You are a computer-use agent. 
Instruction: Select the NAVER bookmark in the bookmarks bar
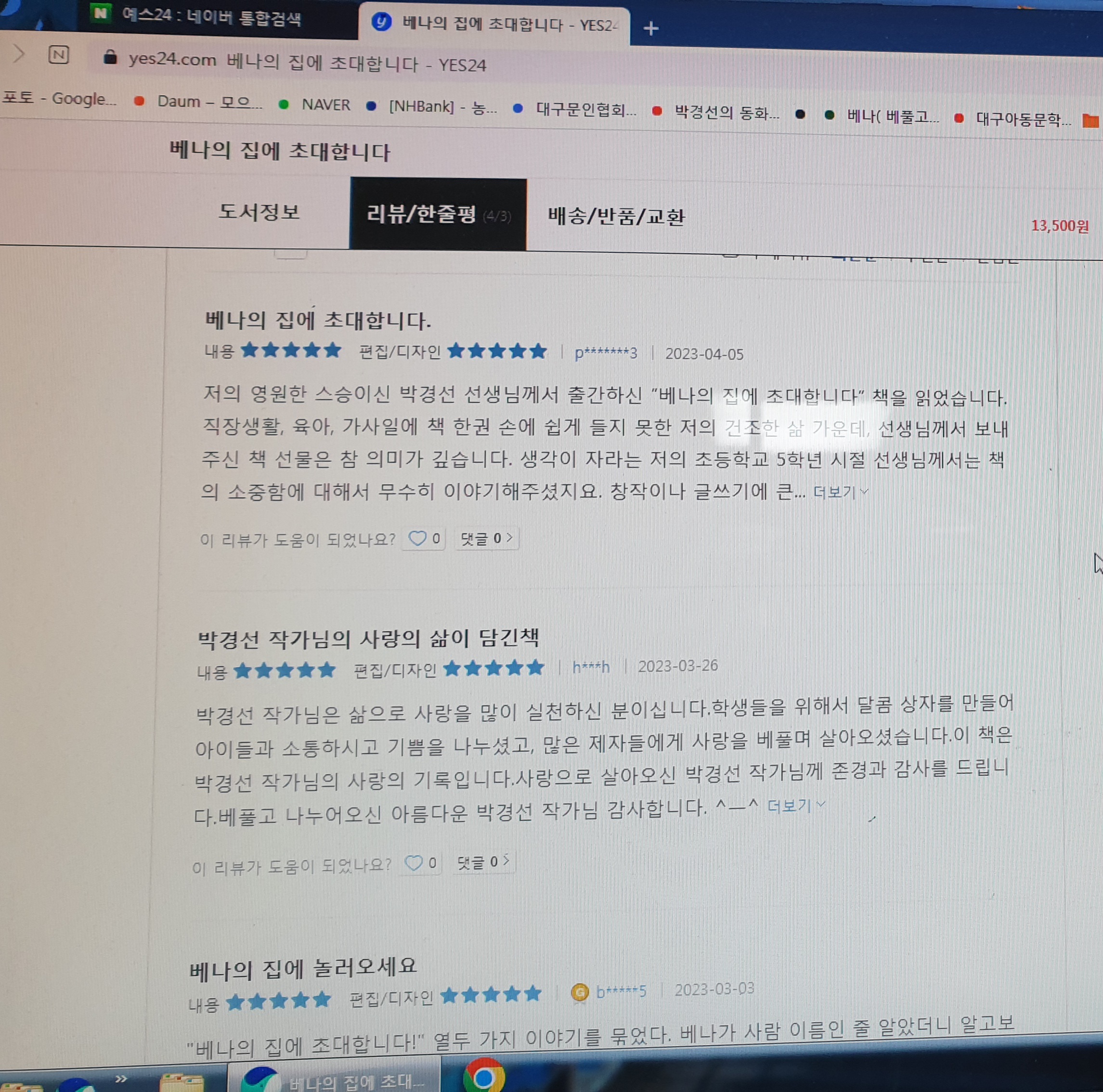pyautogui.click(x=324, y=105)
